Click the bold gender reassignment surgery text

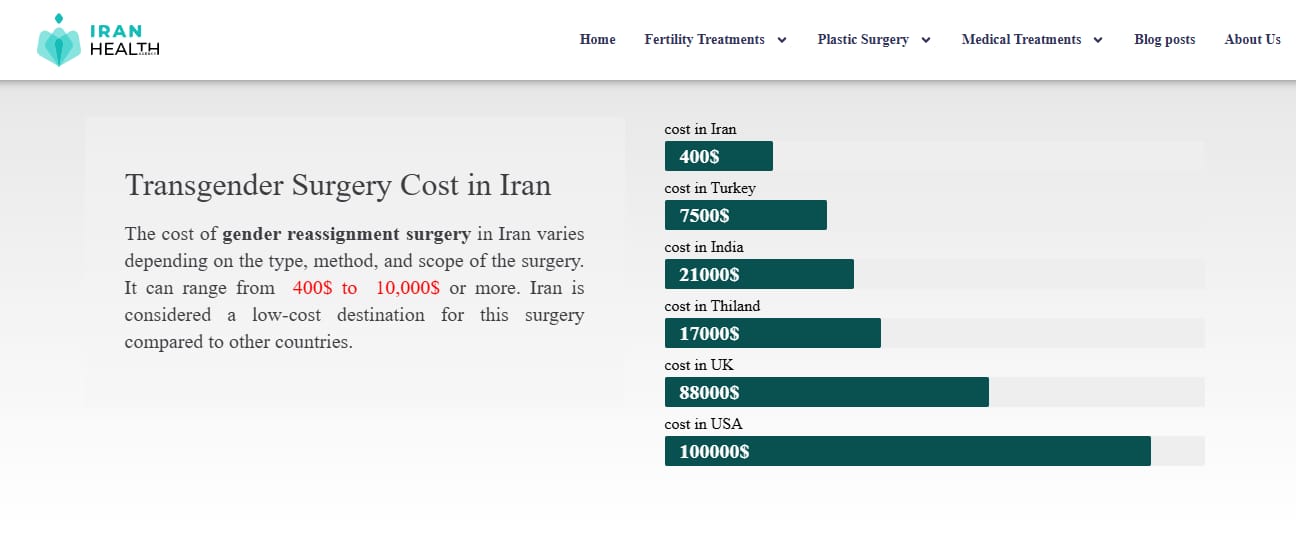[346, 234]
